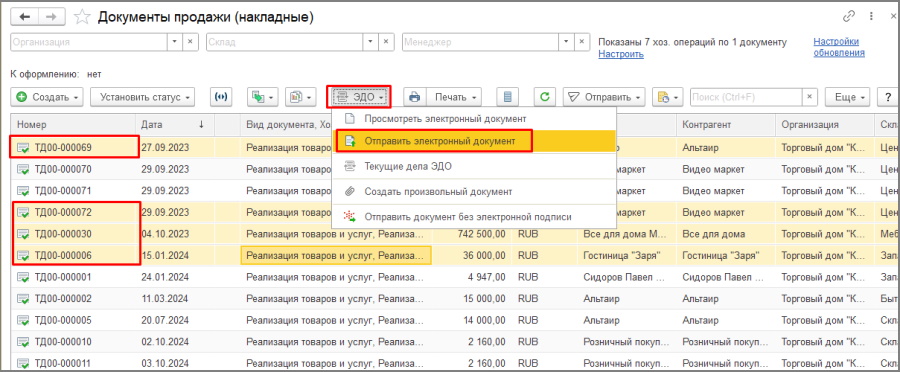
Task: Open Настройки обновления link
Action: [839, 47]
